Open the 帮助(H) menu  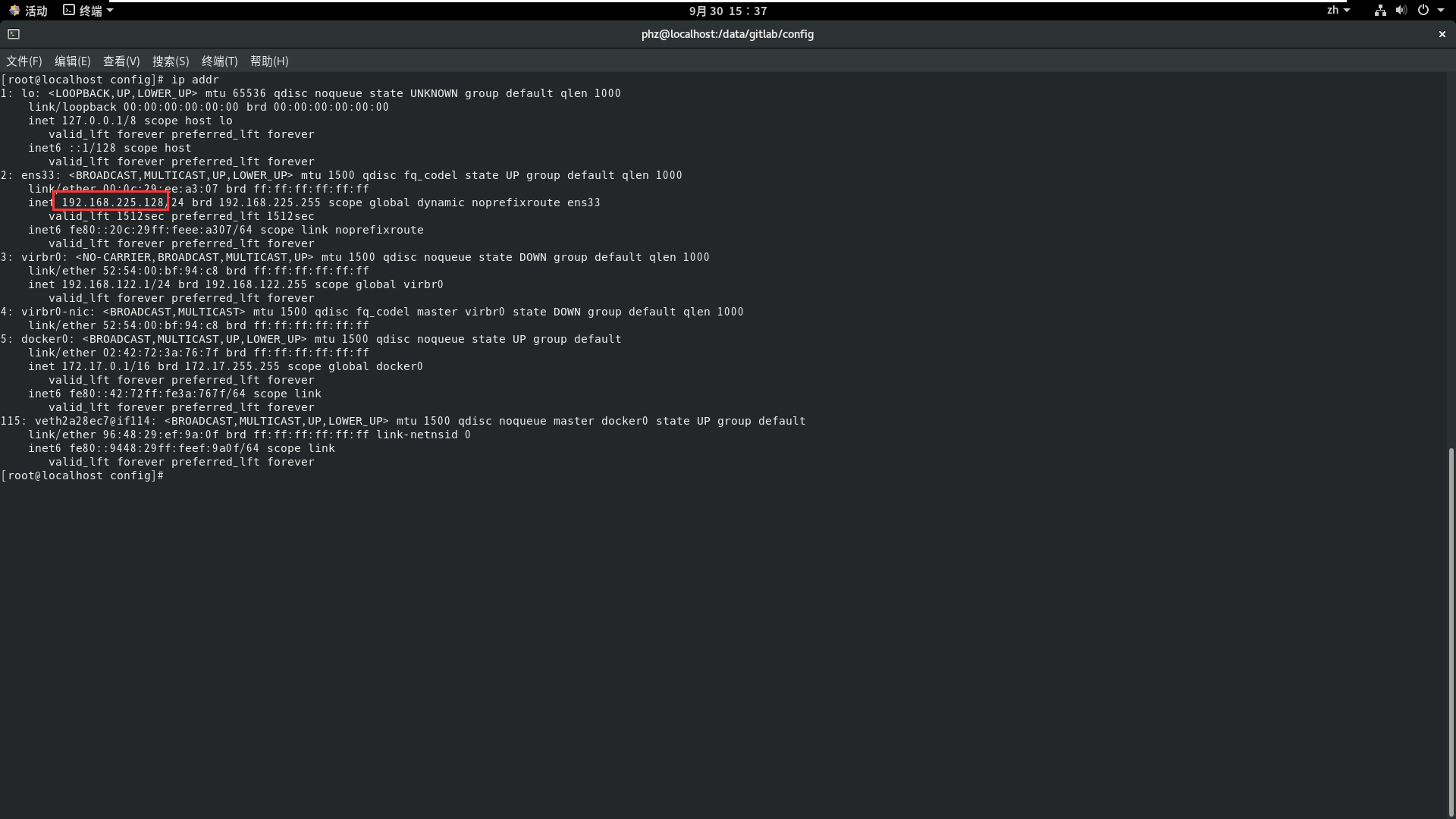[x=269, y=61]
